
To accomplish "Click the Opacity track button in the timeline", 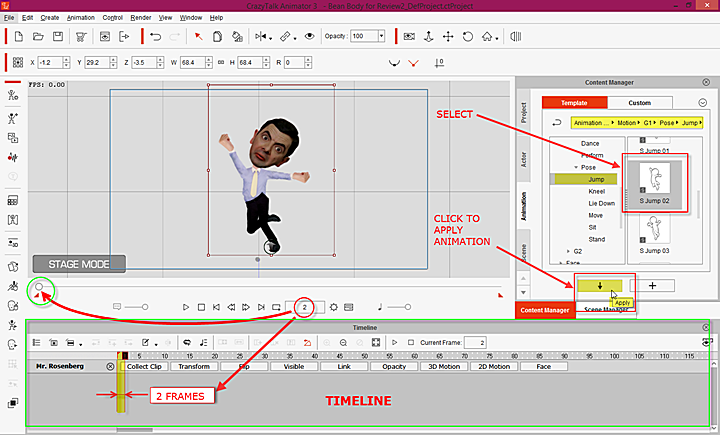I will pyautogui.click(x=394, y=367).
